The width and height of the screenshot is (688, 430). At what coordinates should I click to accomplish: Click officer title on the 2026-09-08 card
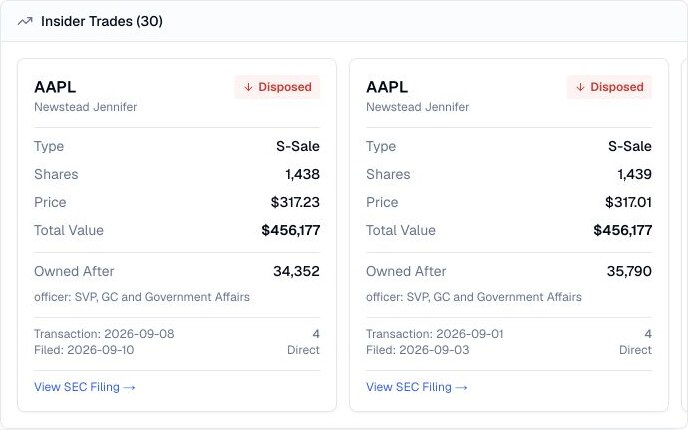[142, 297]
